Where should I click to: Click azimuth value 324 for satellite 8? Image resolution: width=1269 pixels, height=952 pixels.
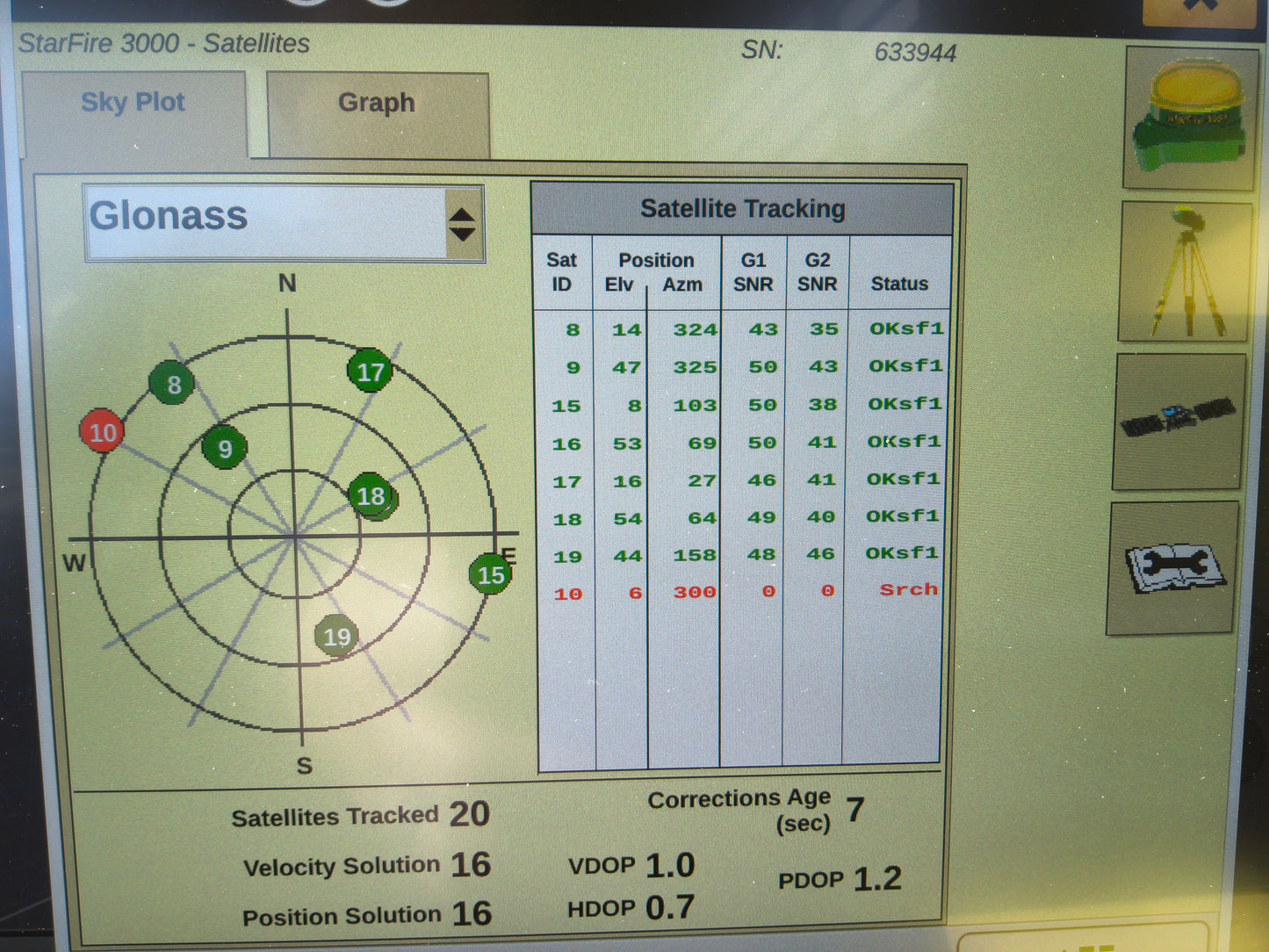pos(696,330)
